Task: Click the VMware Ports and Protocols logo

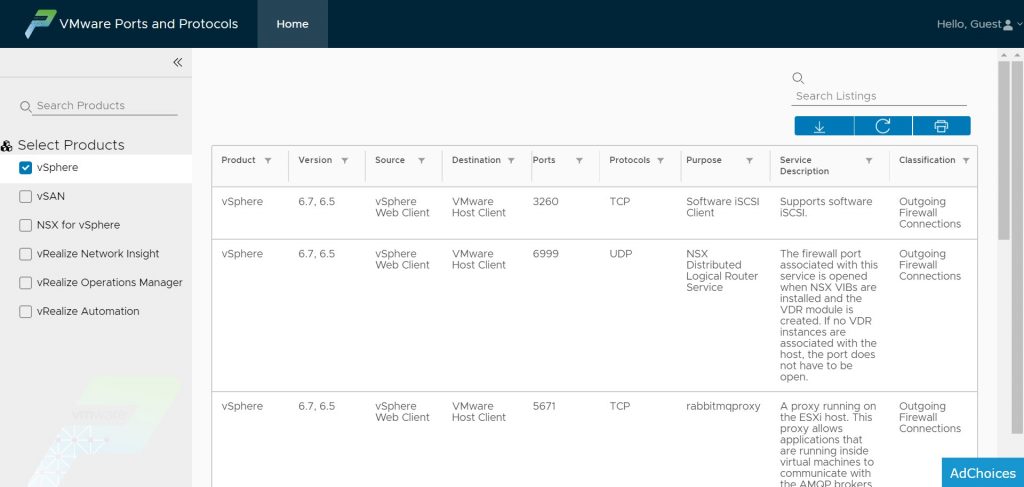Action: [40, 24]
